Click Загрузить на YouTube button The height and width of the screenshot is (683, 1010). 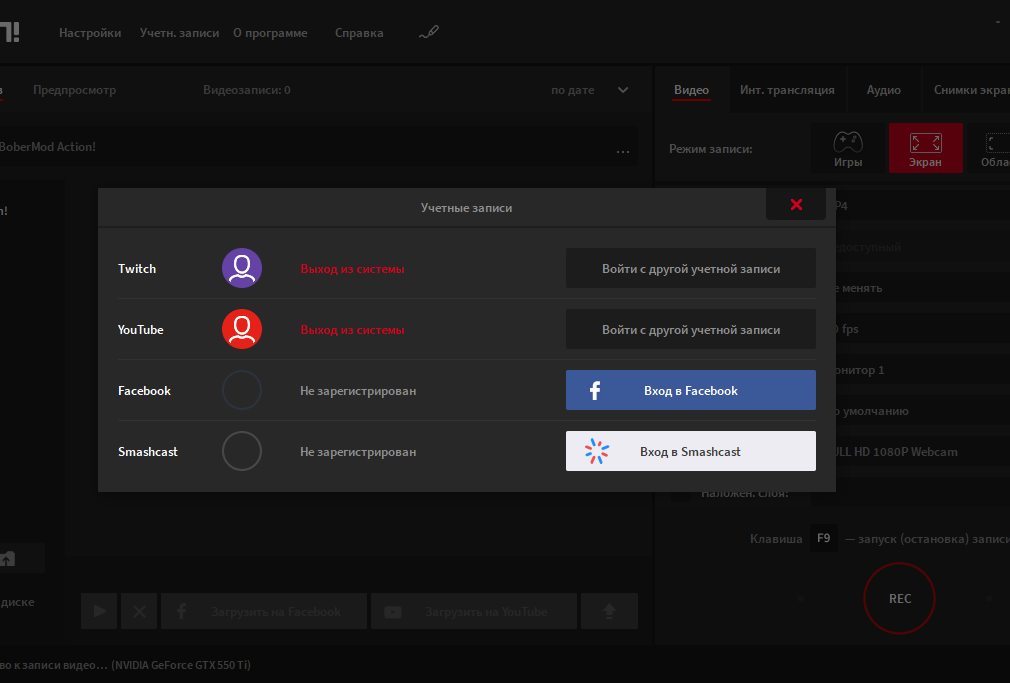[474, 611]
